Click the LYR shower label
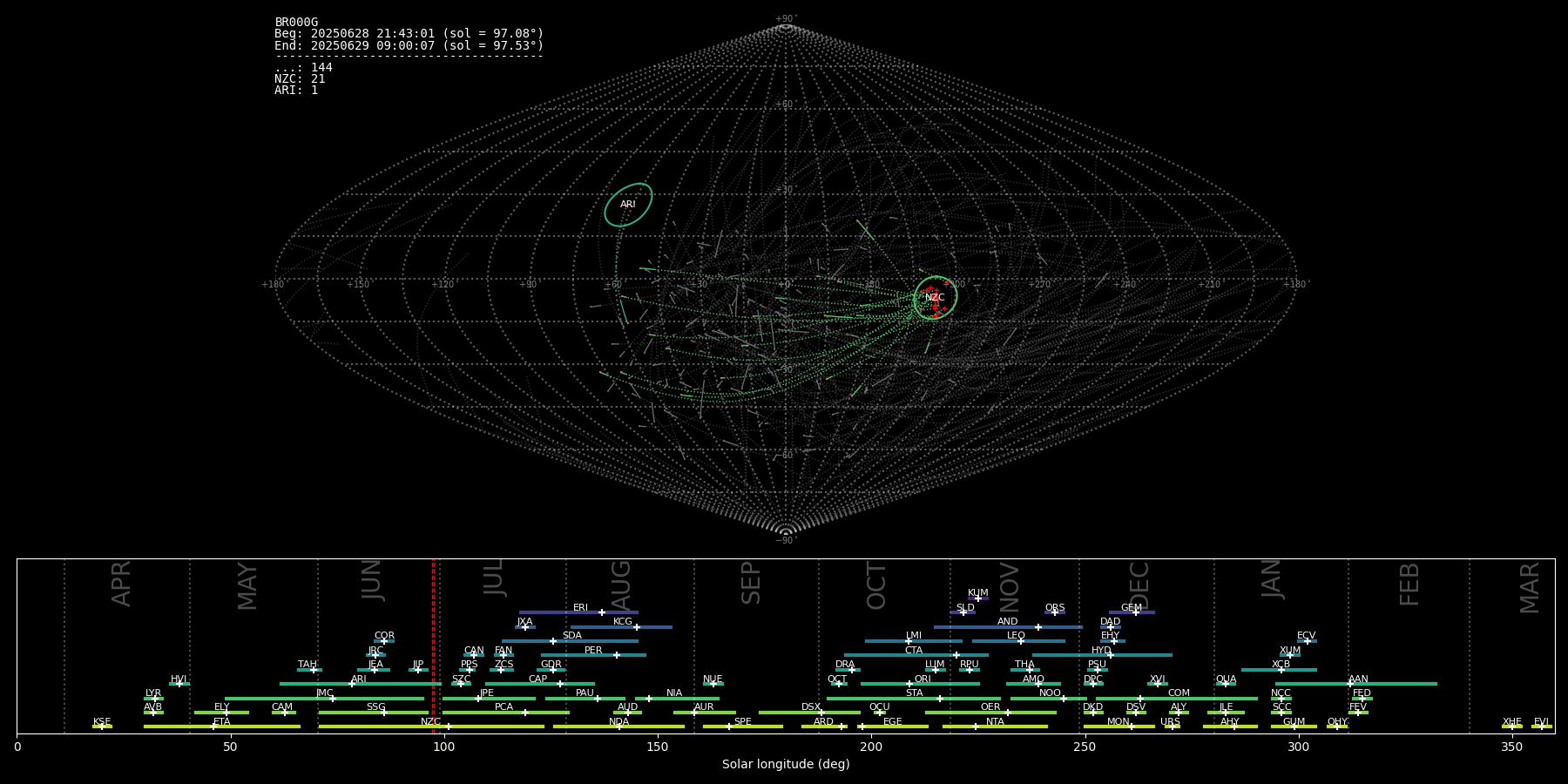1568x784 pixels. (x=153, y=693)
